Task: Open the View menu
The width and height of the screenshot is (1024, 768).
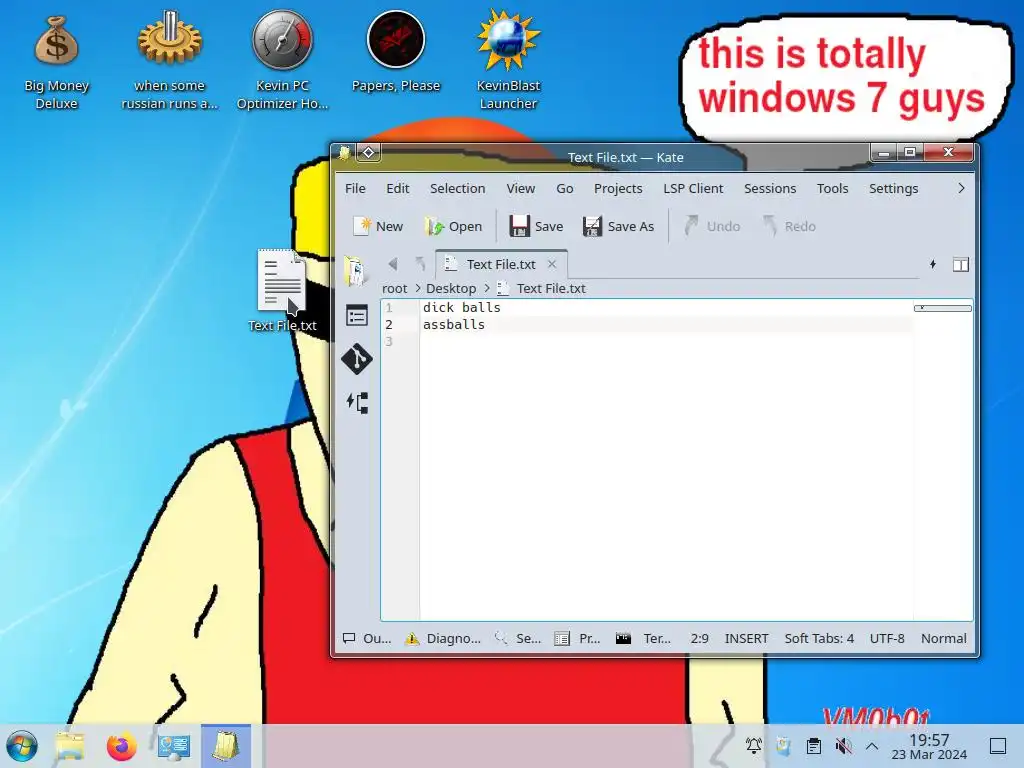Action: point(520,189)
